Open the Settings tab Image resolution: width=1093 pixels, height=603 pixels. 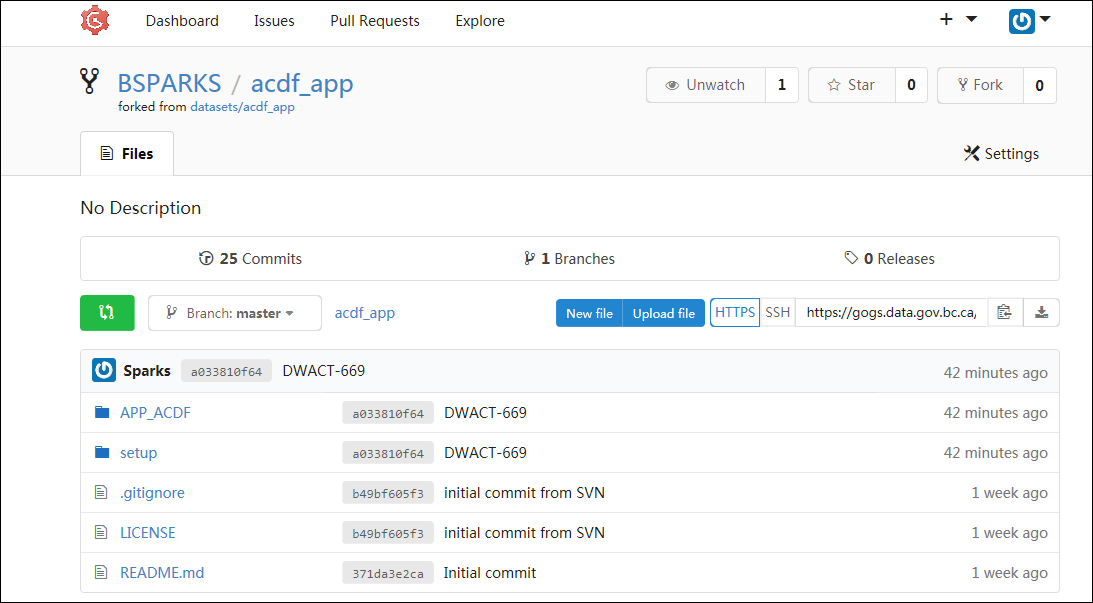[1001, 153]
